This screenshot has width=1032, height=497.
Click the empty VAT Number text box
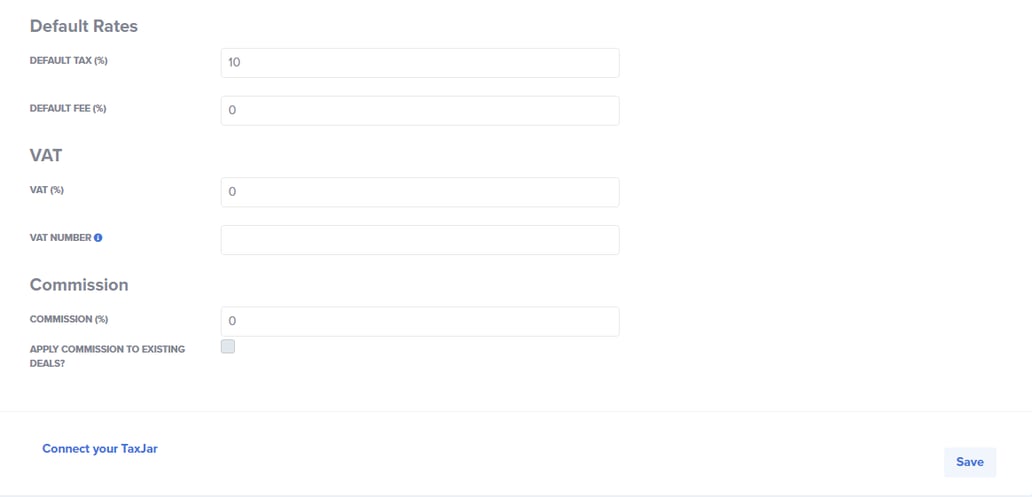(420, 240)
